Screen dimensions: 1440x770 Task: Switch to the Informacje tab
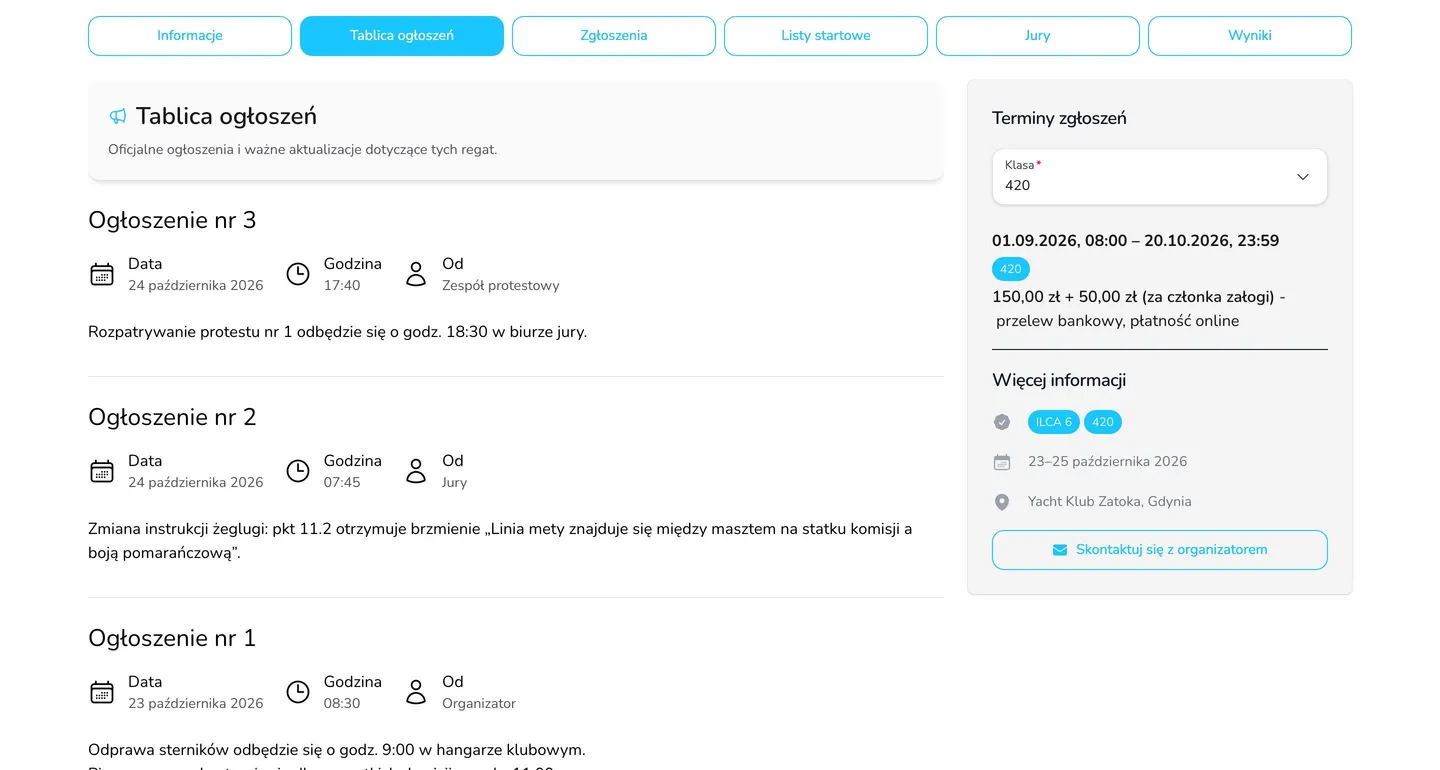(x=190, y=36)
